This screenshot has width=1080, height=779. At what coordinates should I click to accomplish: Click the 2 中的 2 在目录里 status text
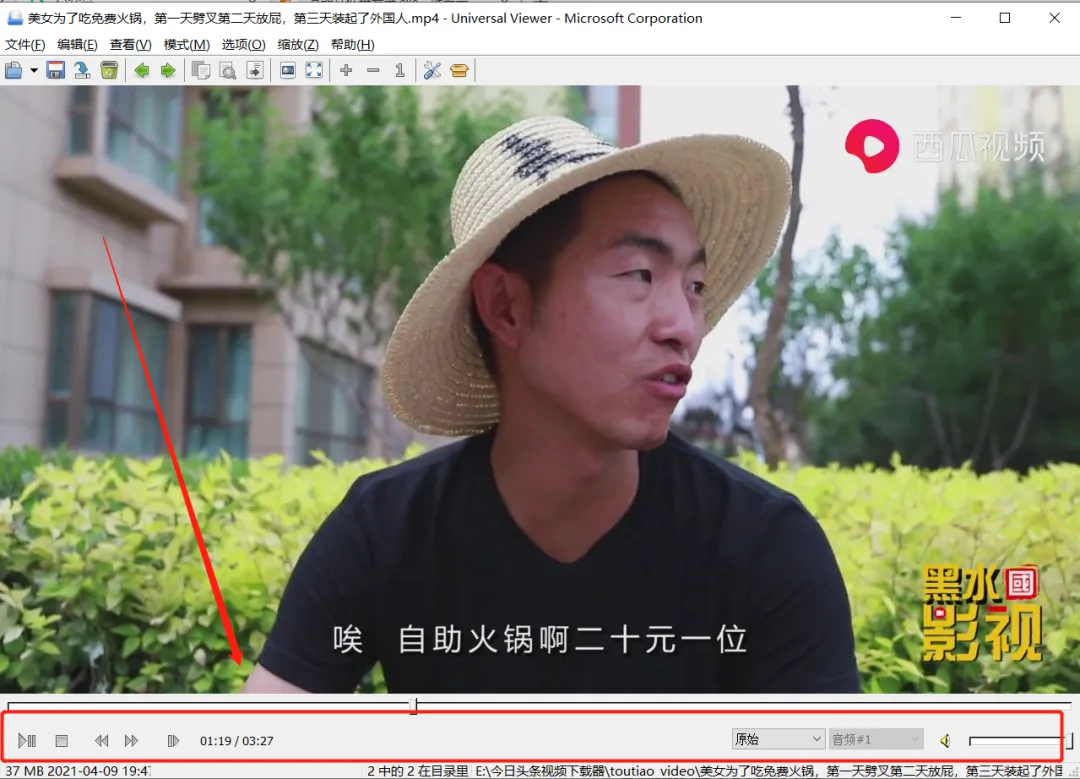417,771
